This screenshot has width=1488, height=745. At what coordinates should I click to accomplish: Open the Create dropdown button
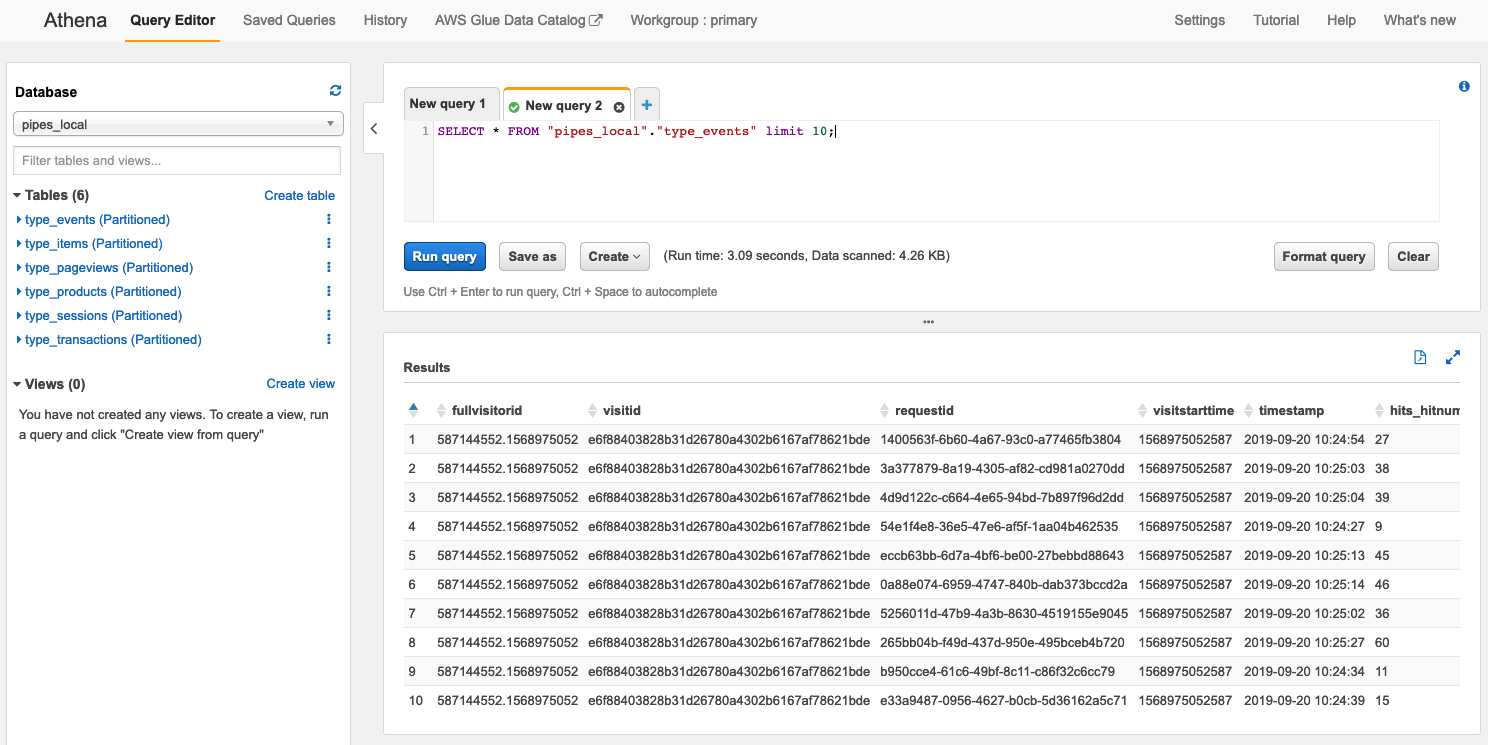pyautogui.click(x=614, y=257)
